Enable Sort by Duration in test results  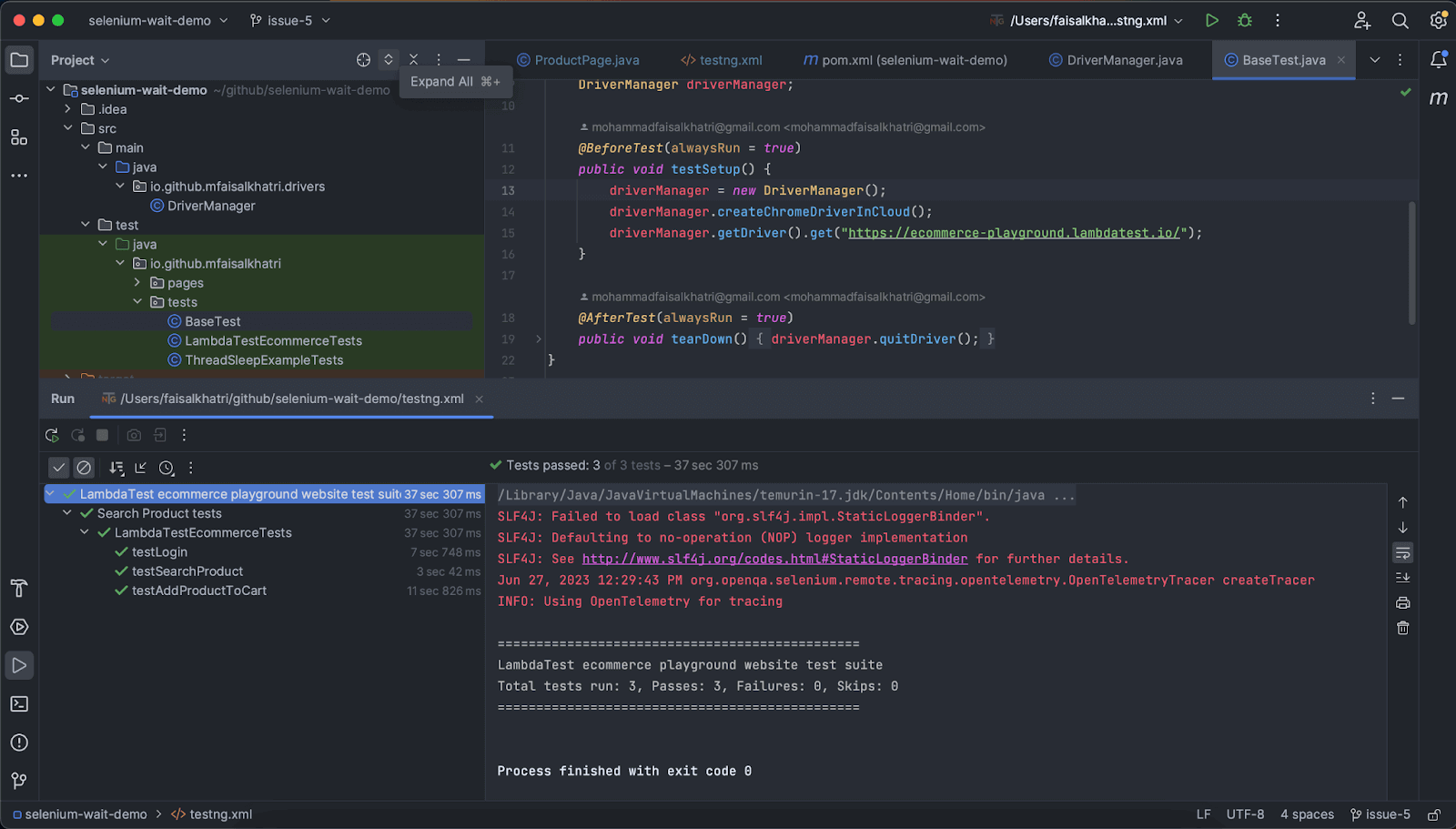click(167, 467)
